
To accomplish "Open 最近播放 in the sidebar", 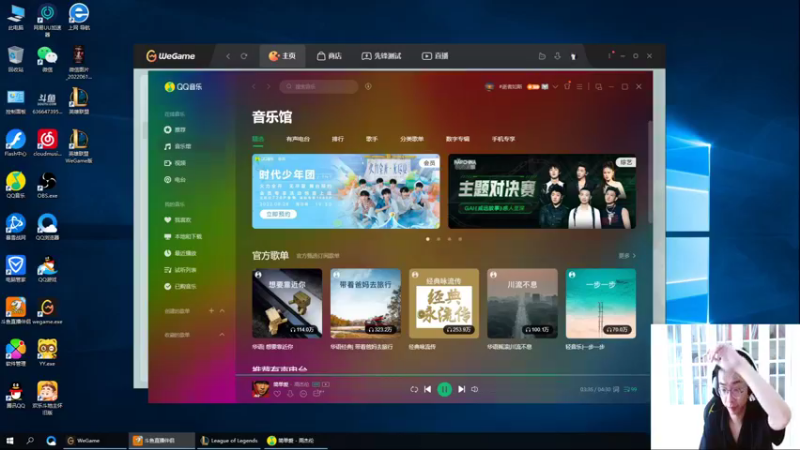I will 180,253.
